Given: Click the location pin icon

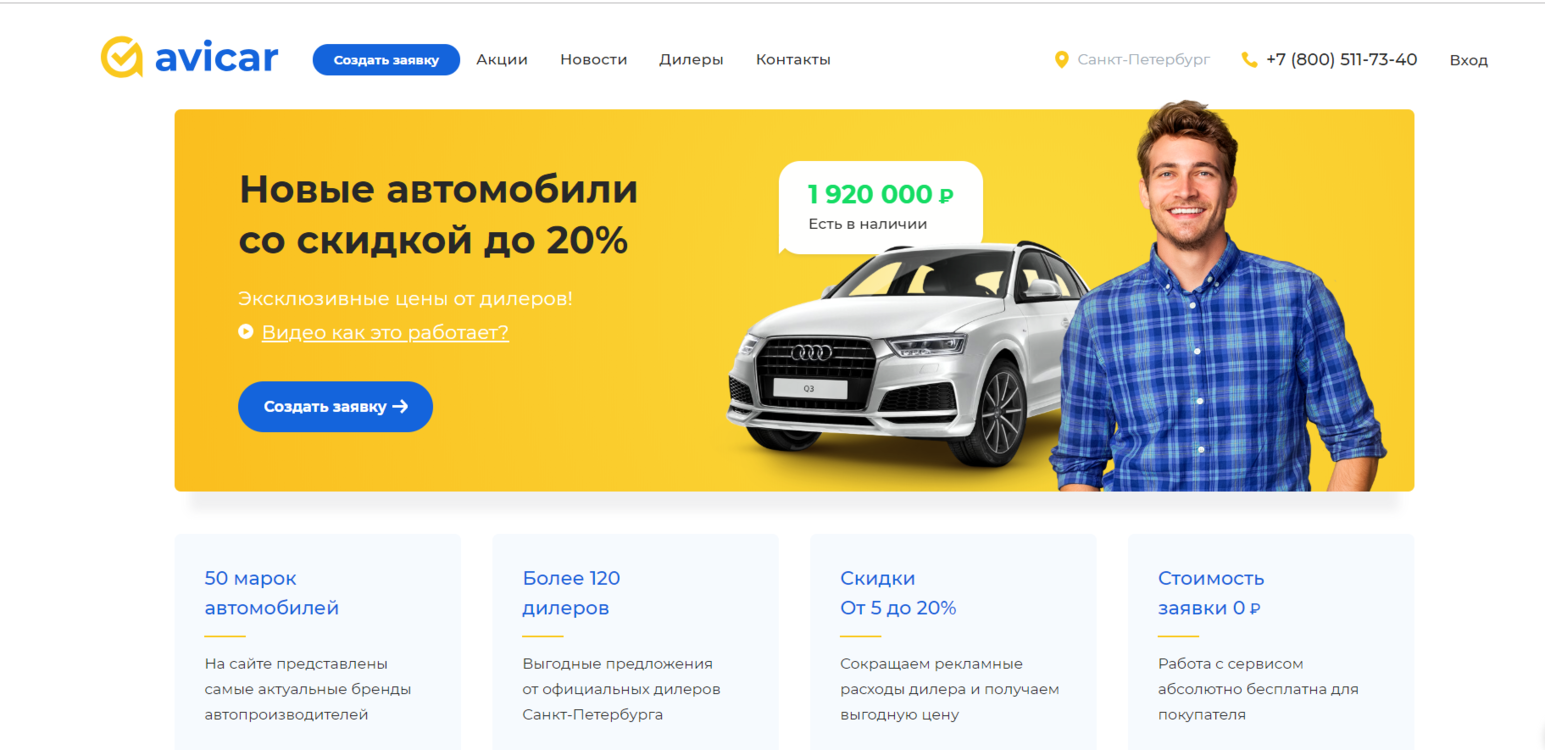Looking at the screenshot, I should point(1062,60).
